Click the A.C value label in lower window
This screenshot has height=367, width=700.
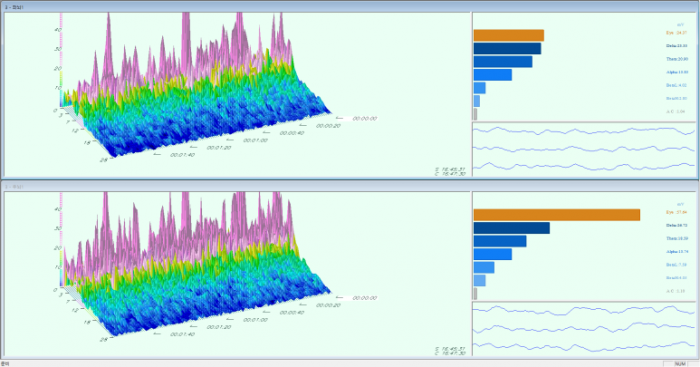(x=675, y=291)
